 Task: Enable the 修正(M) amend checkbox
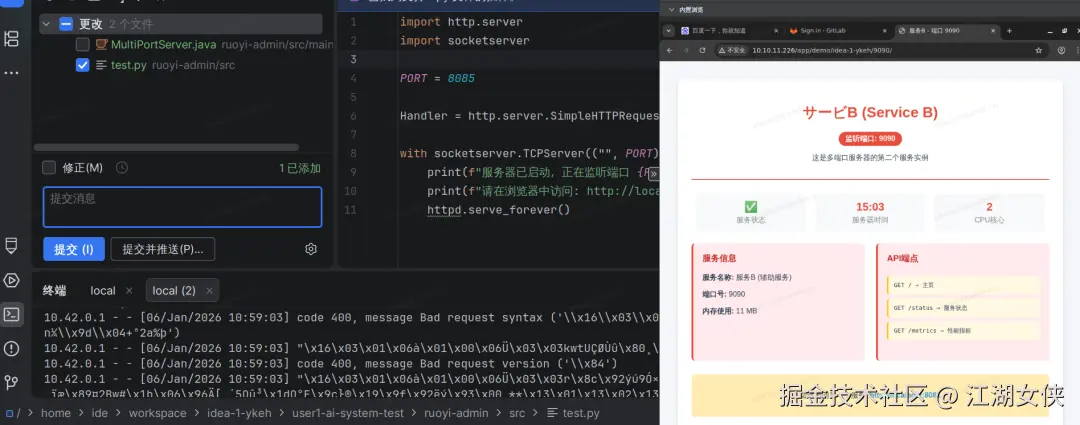tap(49, 167)
